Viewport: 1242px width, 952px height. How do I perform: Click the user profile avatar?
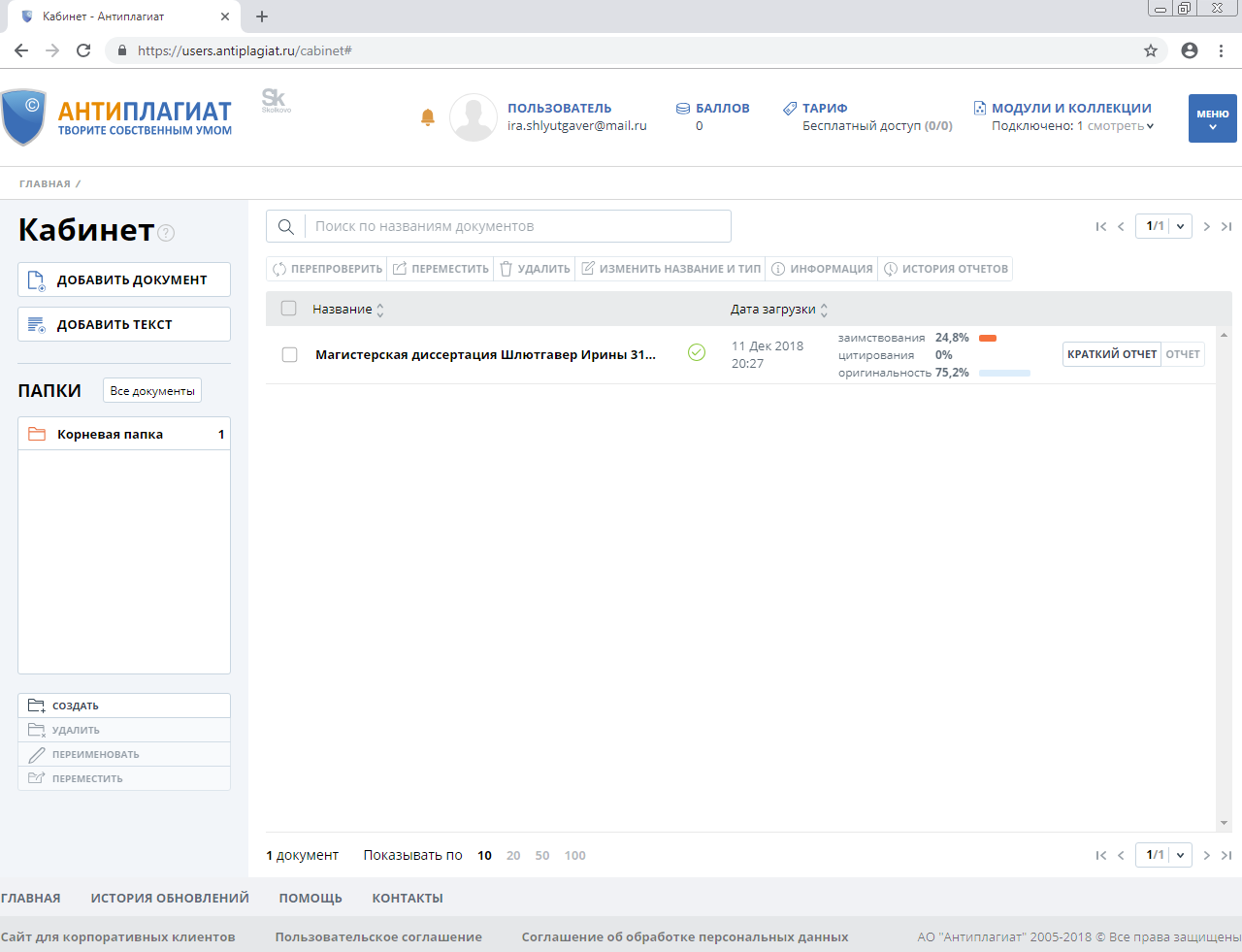point(474,117)
